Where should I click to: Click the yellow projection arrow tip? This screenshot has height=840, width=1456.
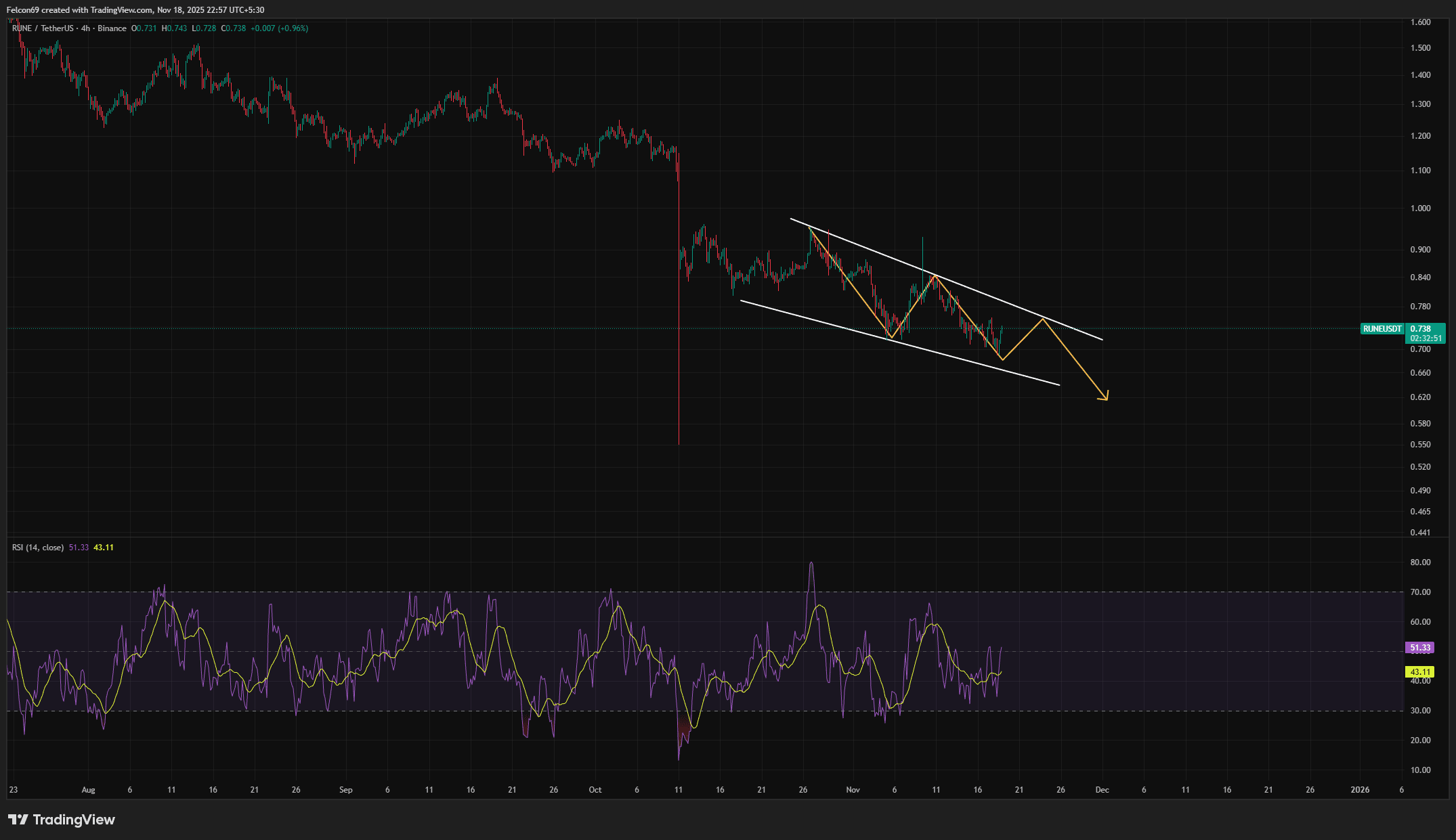tap(1107, 399)
